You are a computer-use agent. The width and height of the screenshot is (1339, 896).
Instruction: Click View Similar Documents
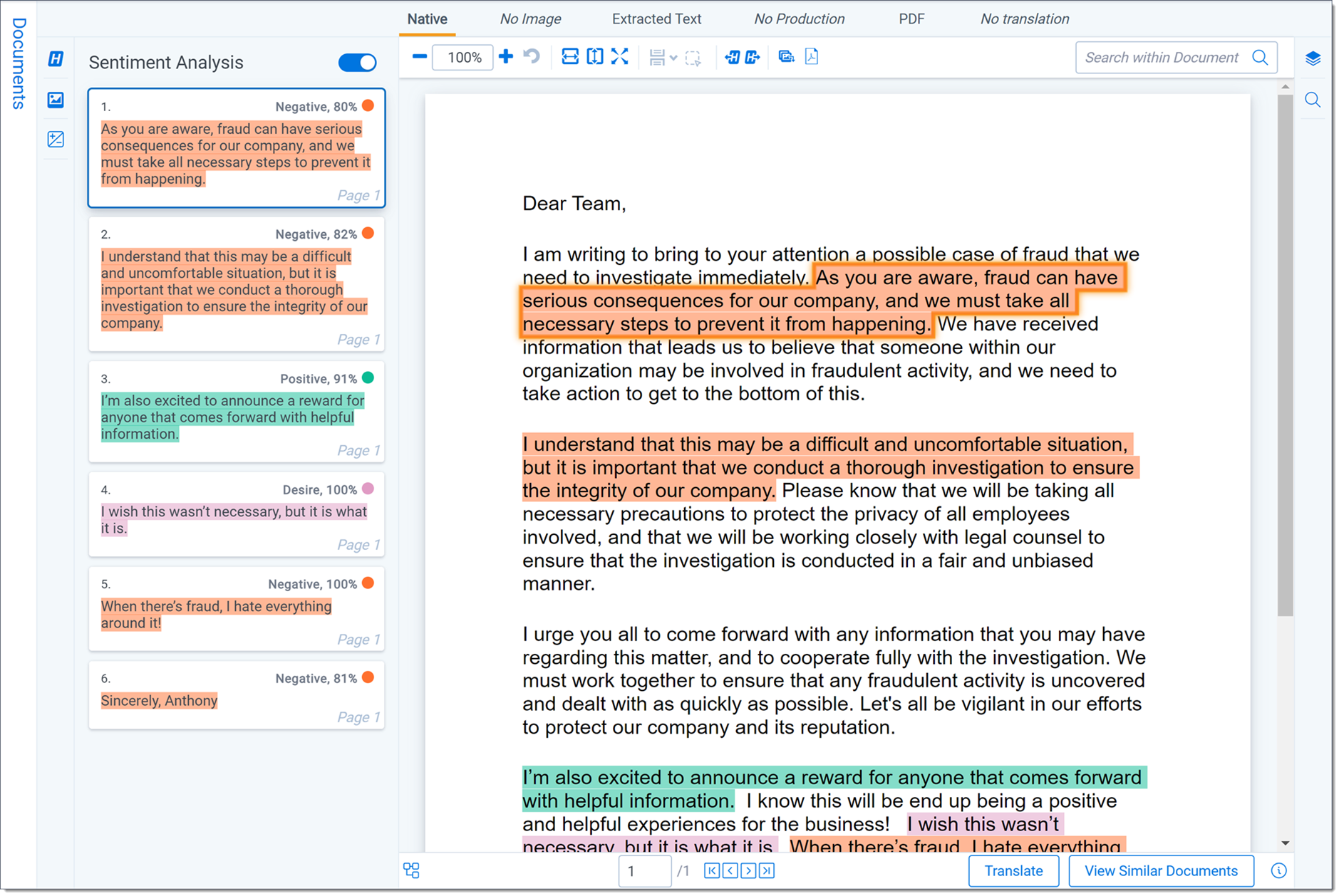(1160, 870)
